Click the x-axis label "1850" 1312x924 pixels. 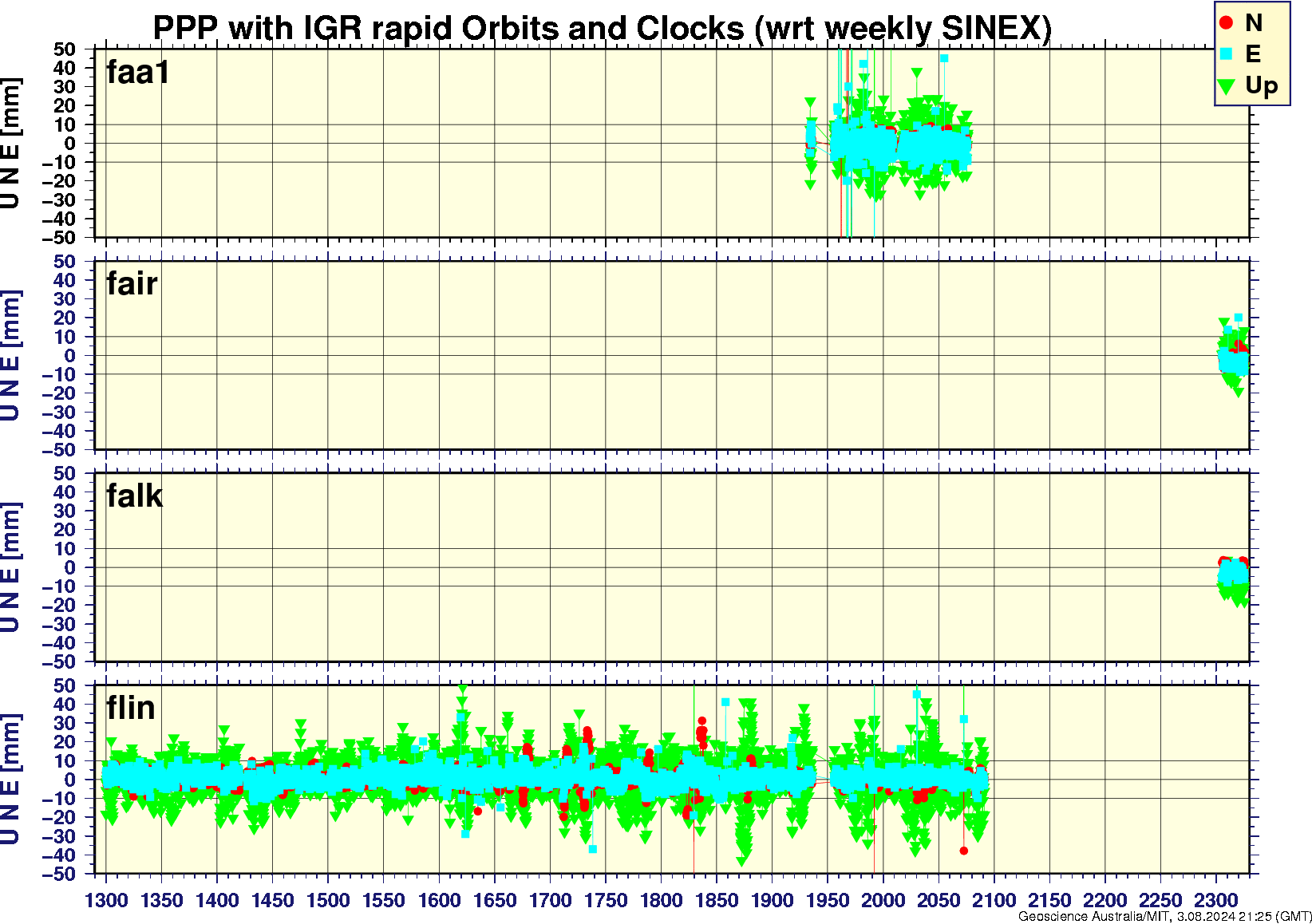click(x=717, y=900)
